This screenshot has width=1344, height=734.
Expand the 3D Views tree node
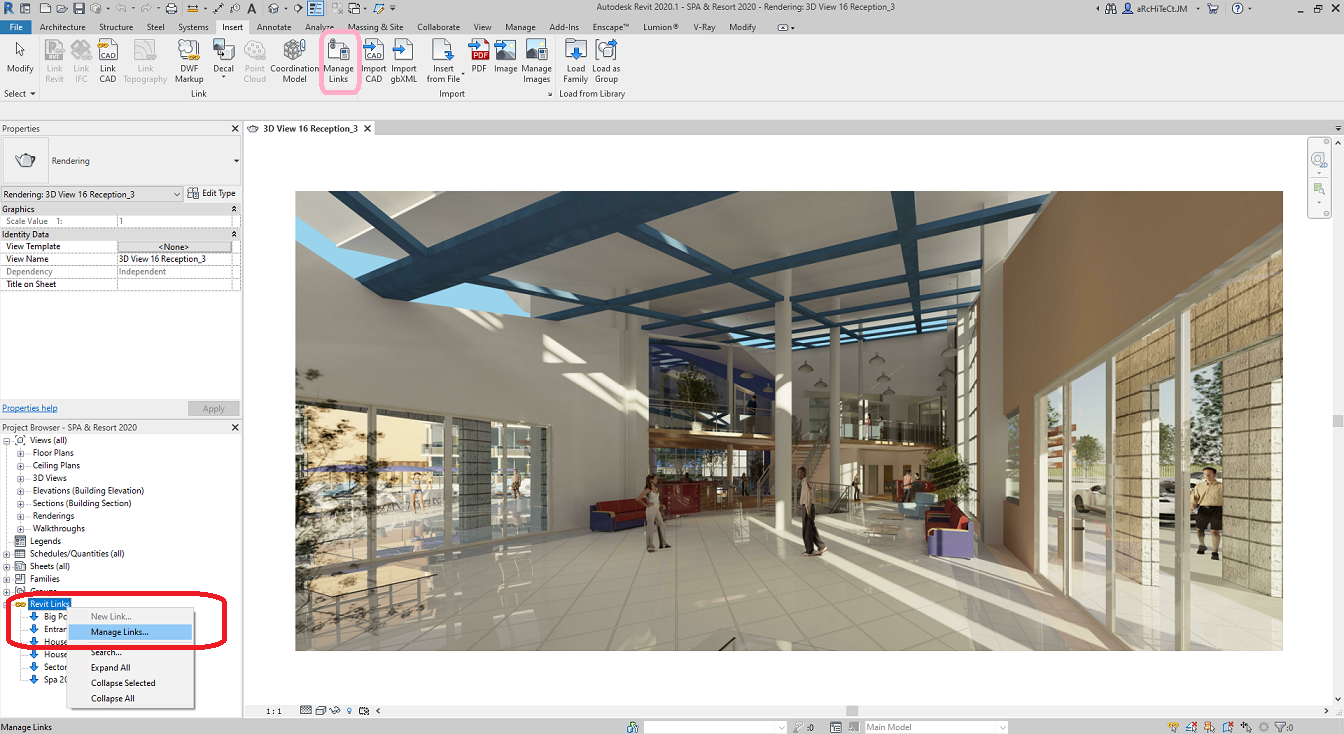point(20,478)
